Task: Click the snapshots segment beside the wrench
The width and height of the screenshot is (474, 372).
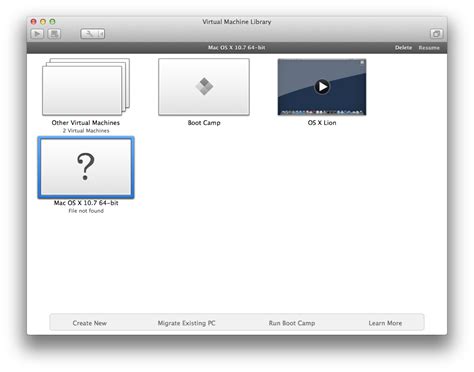Action: (101, 34)
